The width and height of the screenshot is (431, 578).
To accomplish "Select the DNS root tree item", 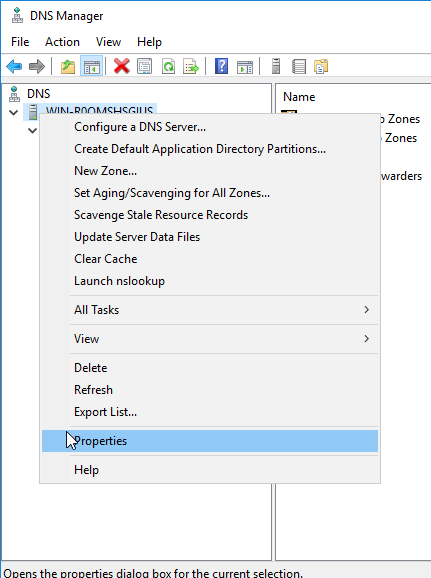I will 38,94.
